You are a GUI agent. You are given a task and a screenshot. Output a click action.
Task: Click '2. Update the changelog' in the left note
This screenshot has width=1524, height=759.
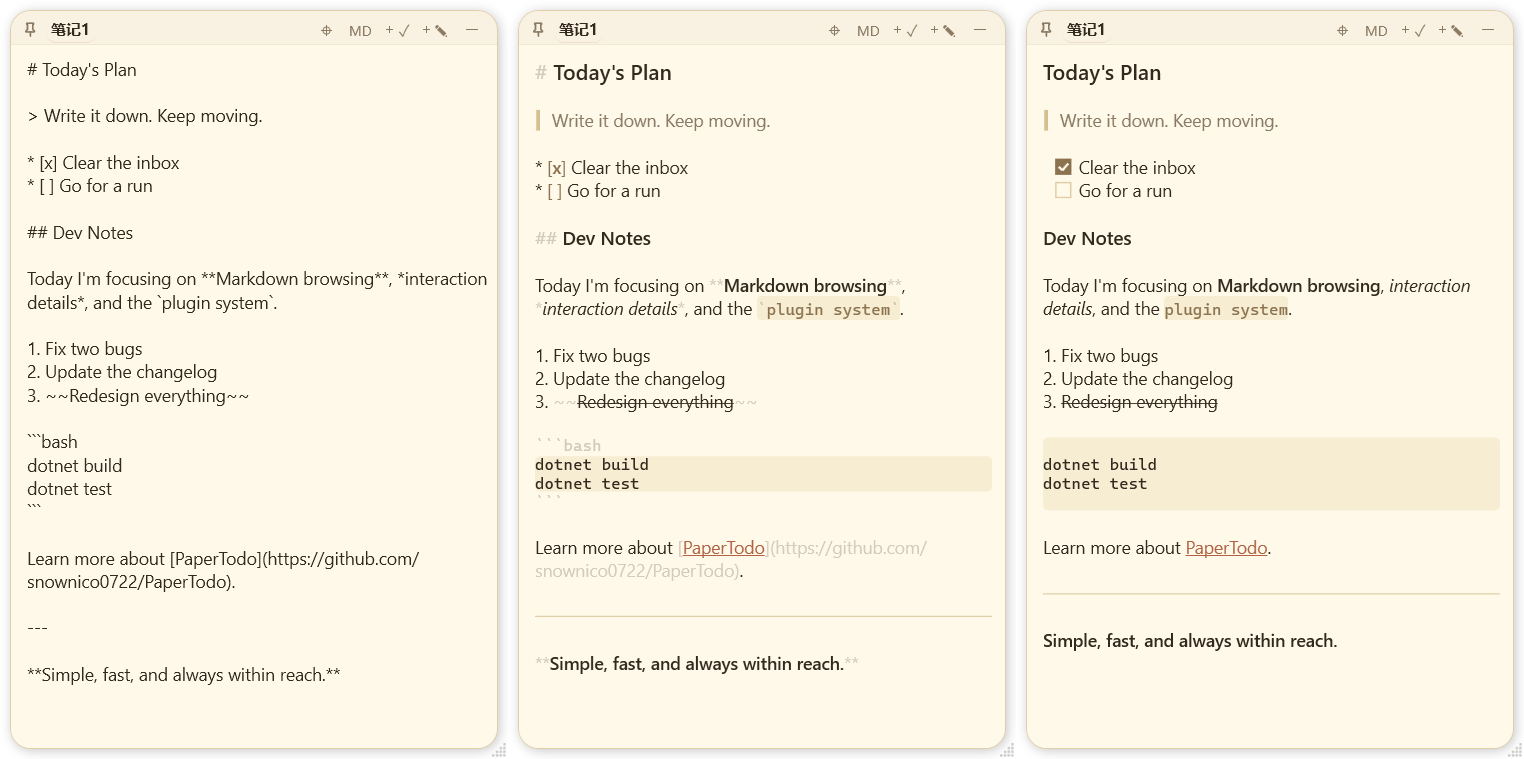[122, 372]
